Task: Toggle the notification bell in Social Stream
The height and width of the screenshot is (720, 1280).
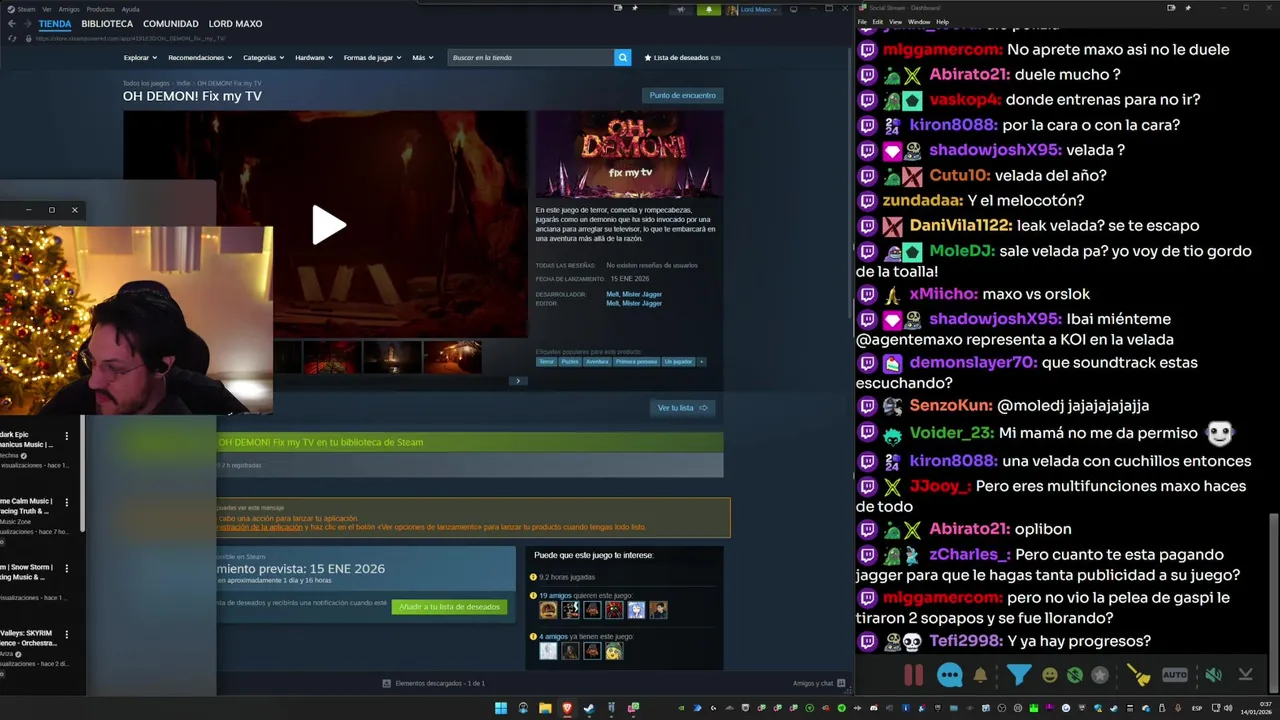Action: coord(980,675)
